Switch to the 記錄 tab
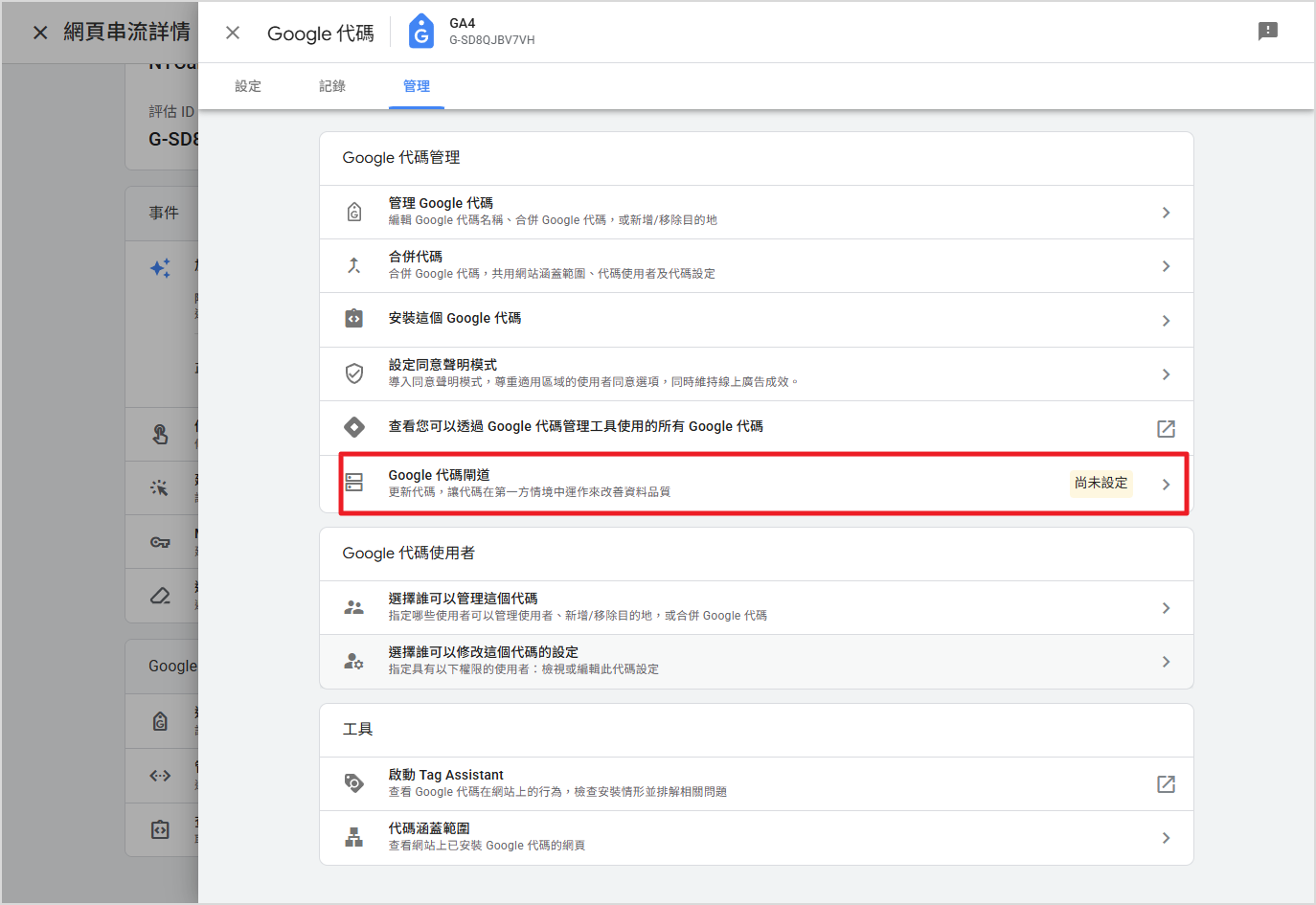 point(332,86)
